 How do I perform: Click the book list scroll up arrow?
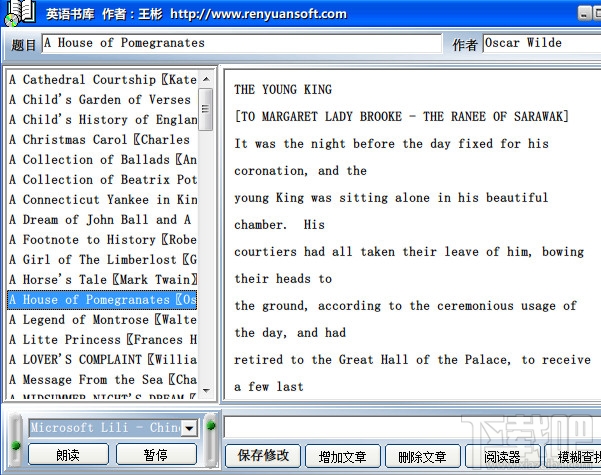click(206, 79)
